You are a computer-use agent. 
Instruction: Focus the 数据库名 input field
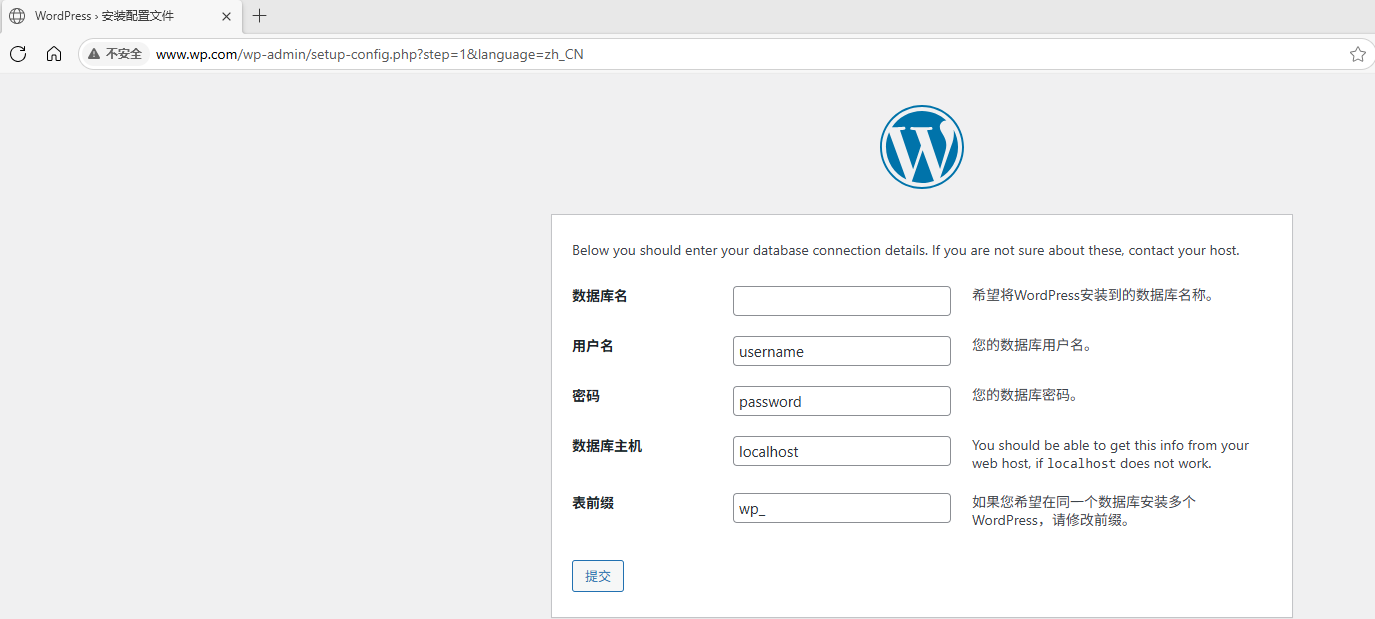pyautogui.click(x=842, y=301)
